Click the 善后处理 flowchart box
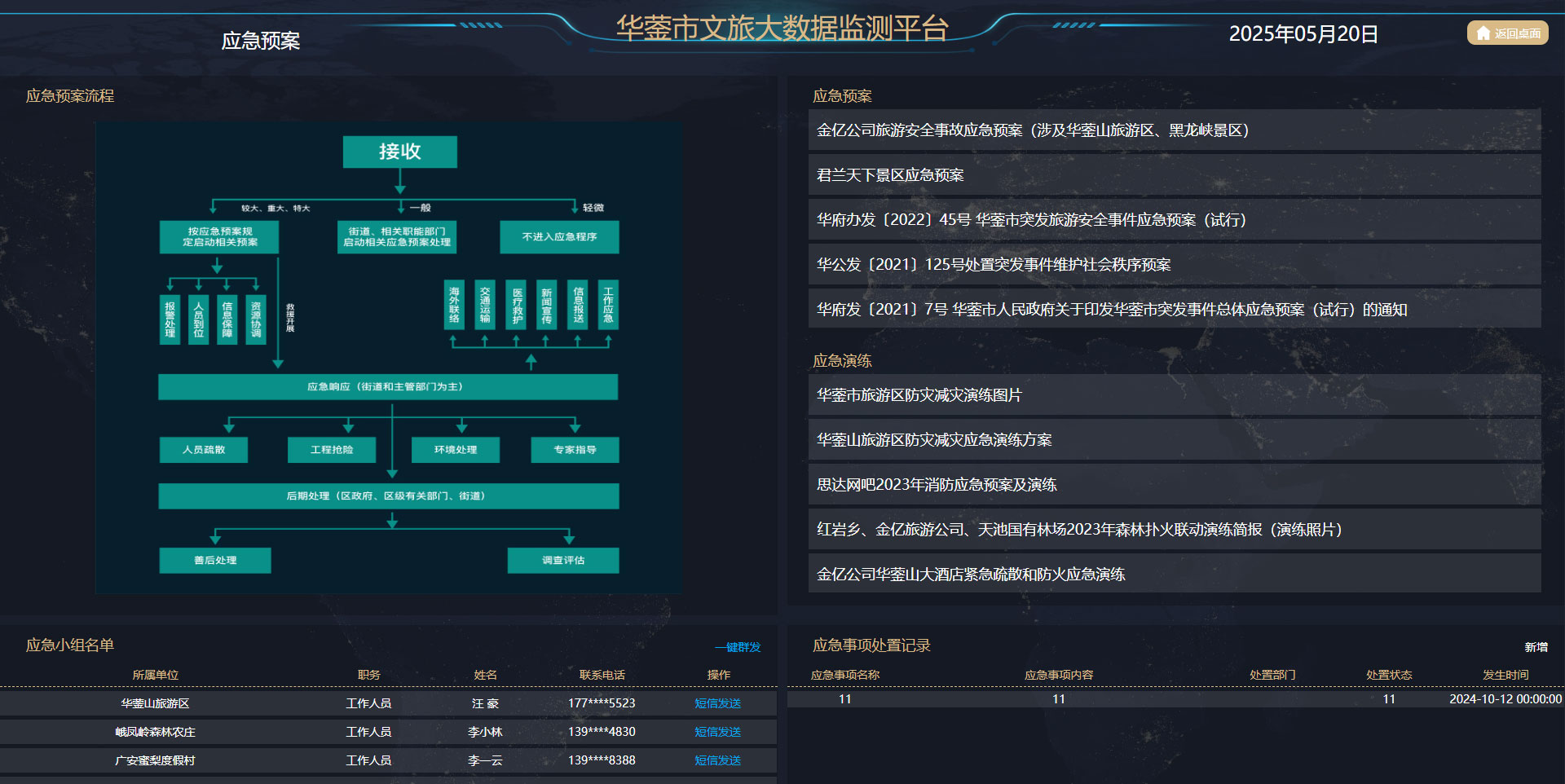The height and width of the screenshot is (784, 1565). [x=214, y=561]
